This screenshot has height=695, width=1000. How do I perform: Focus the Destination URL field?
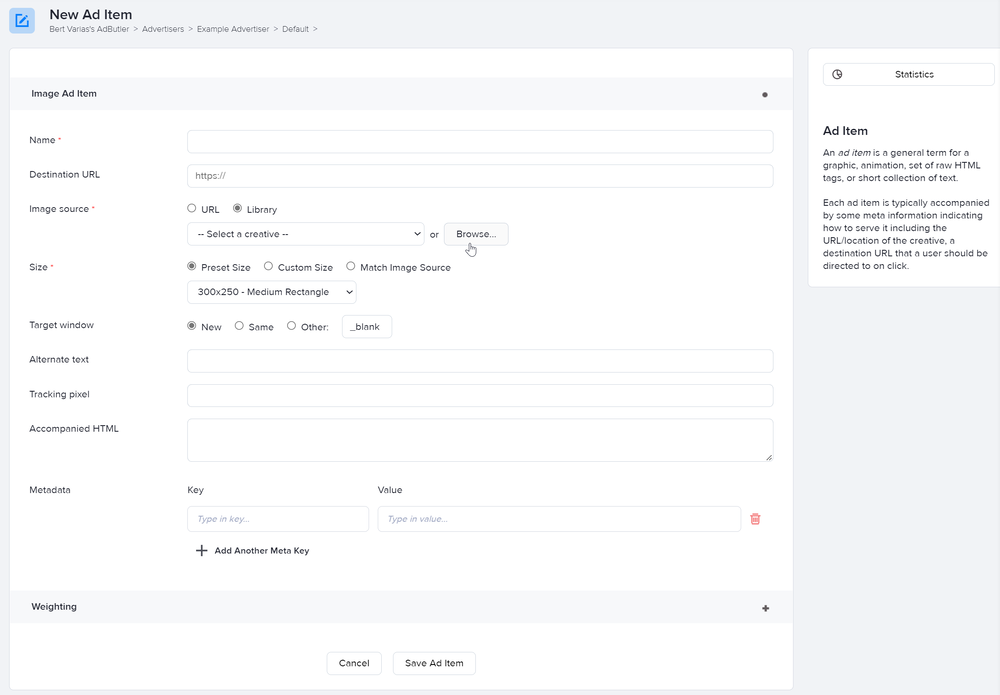(x=480, y=176)
